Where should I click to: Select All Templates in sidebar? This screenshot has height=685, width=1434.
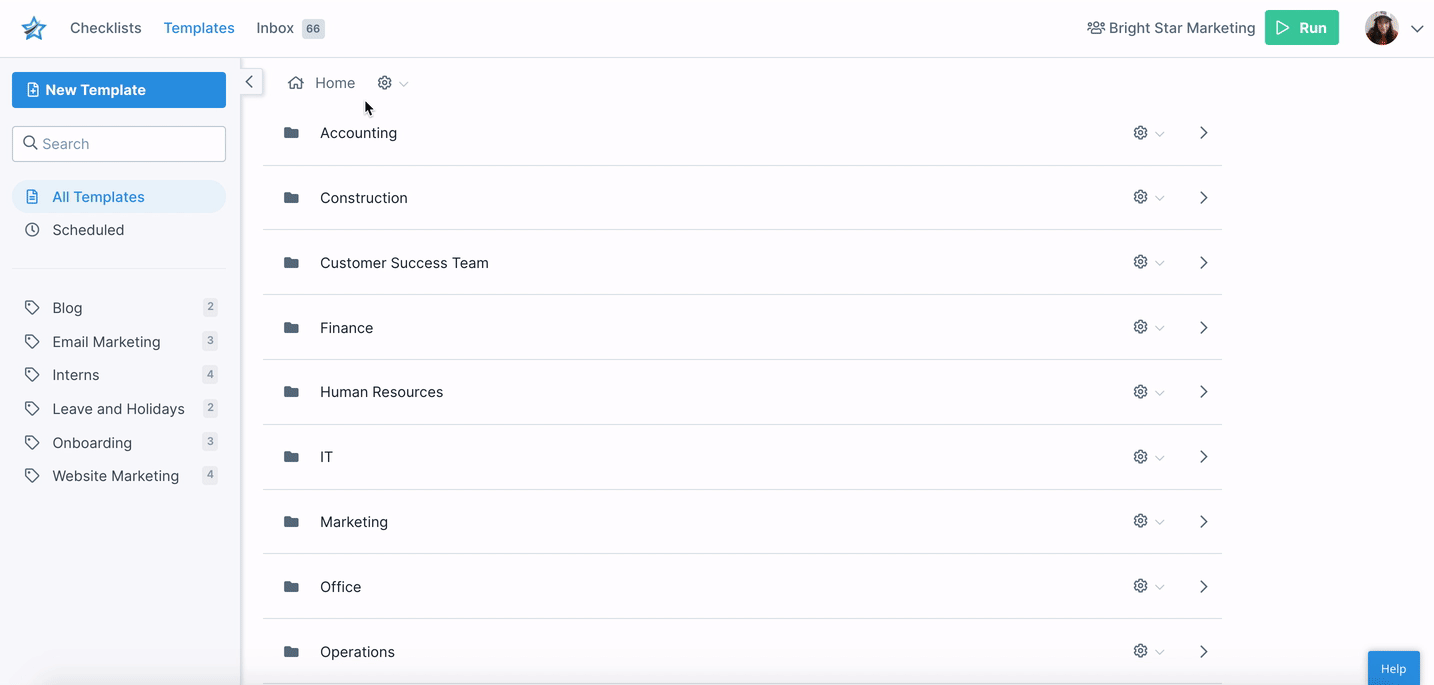pyautogui.click(x=119, y=197)
